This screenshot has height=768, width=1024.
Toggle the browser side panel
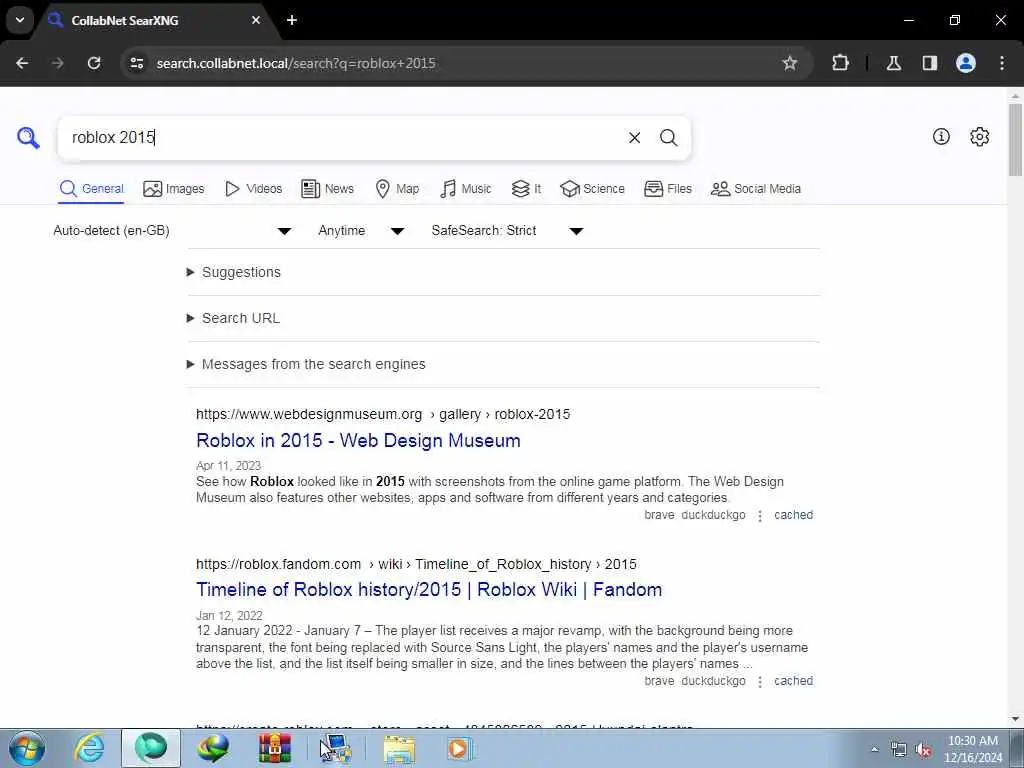(x=929, y=63)
